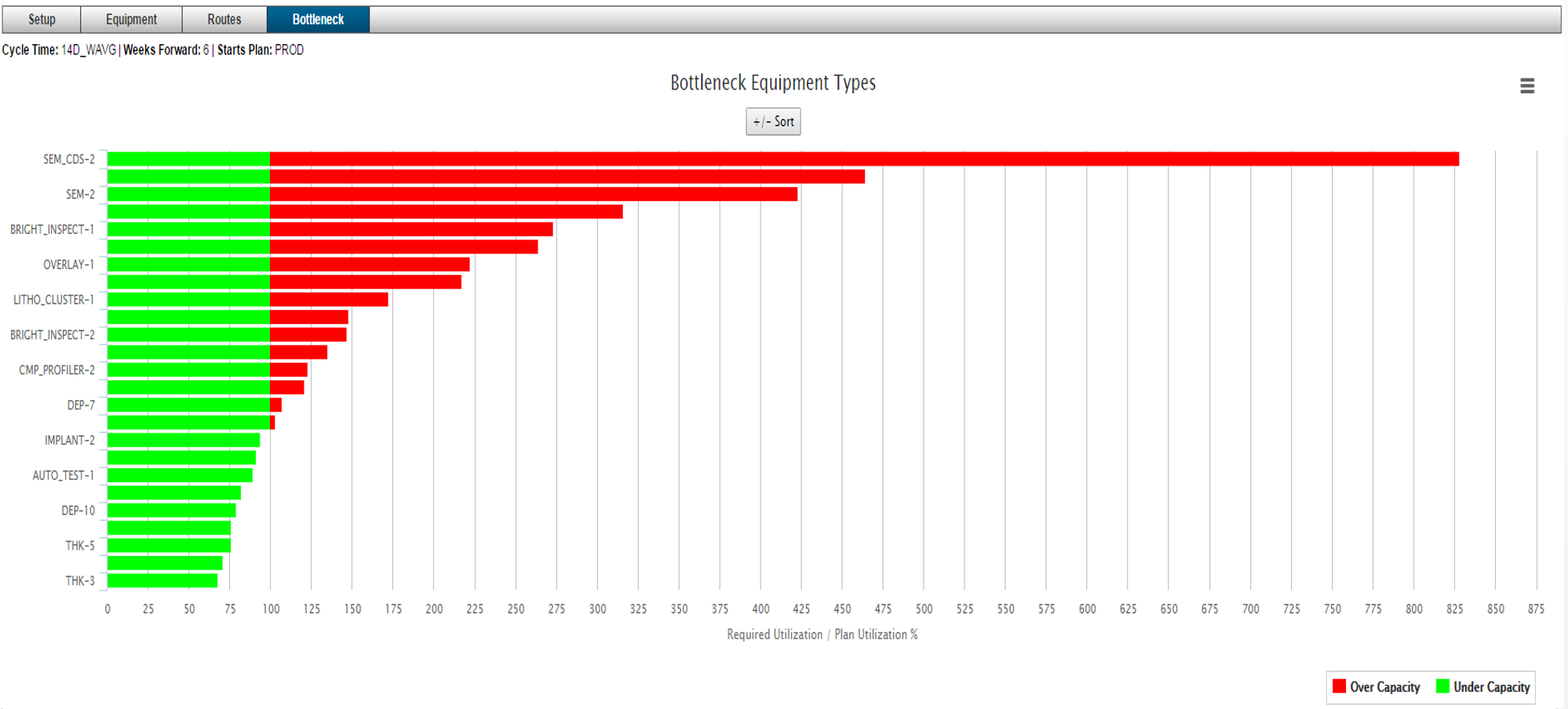Viewport: 1568px width, 709px height.
Task: Switch to the Setup tab
Action: [42, 20]
